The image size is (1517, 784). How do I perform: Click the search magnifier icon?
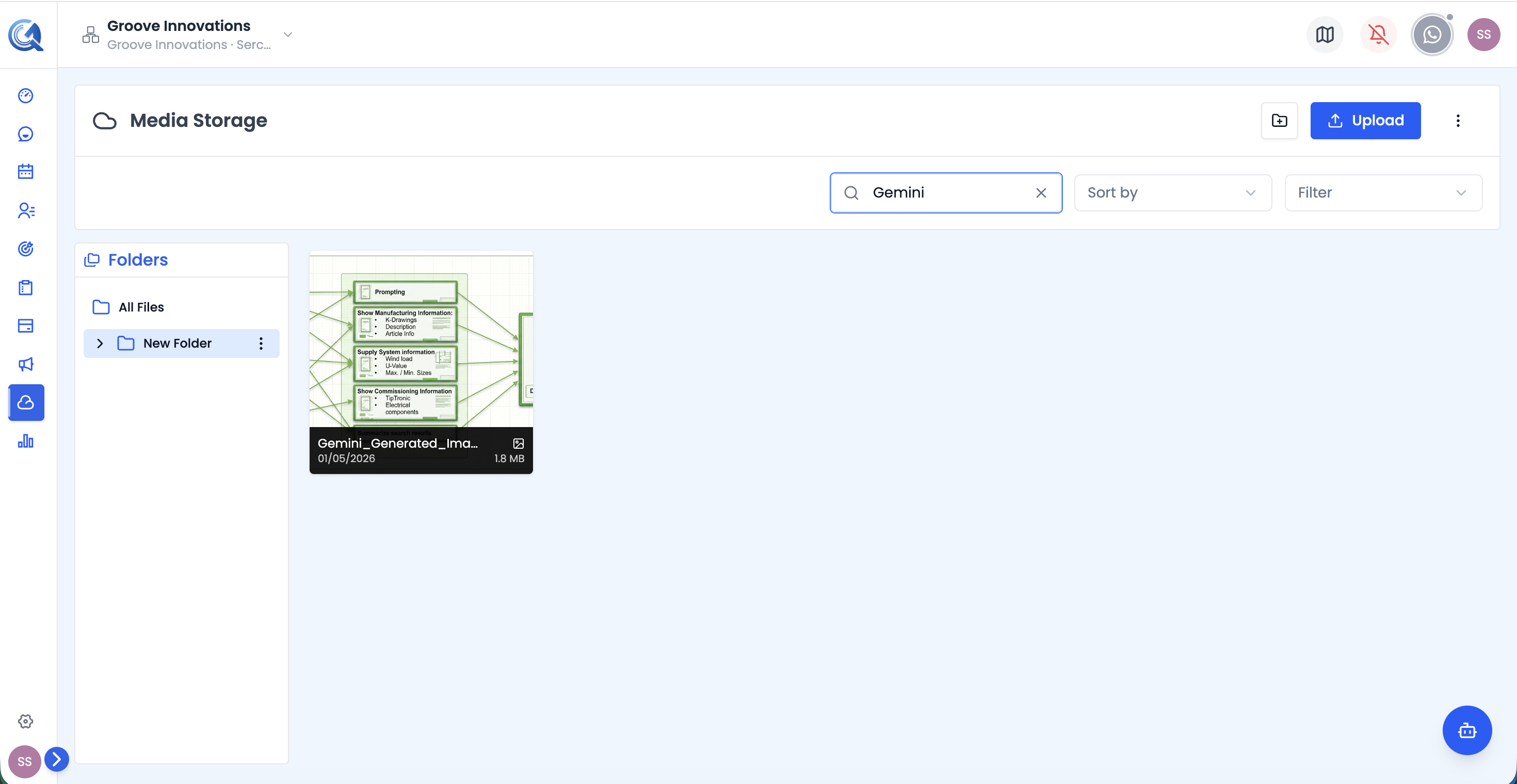click(x=851, y=192)
